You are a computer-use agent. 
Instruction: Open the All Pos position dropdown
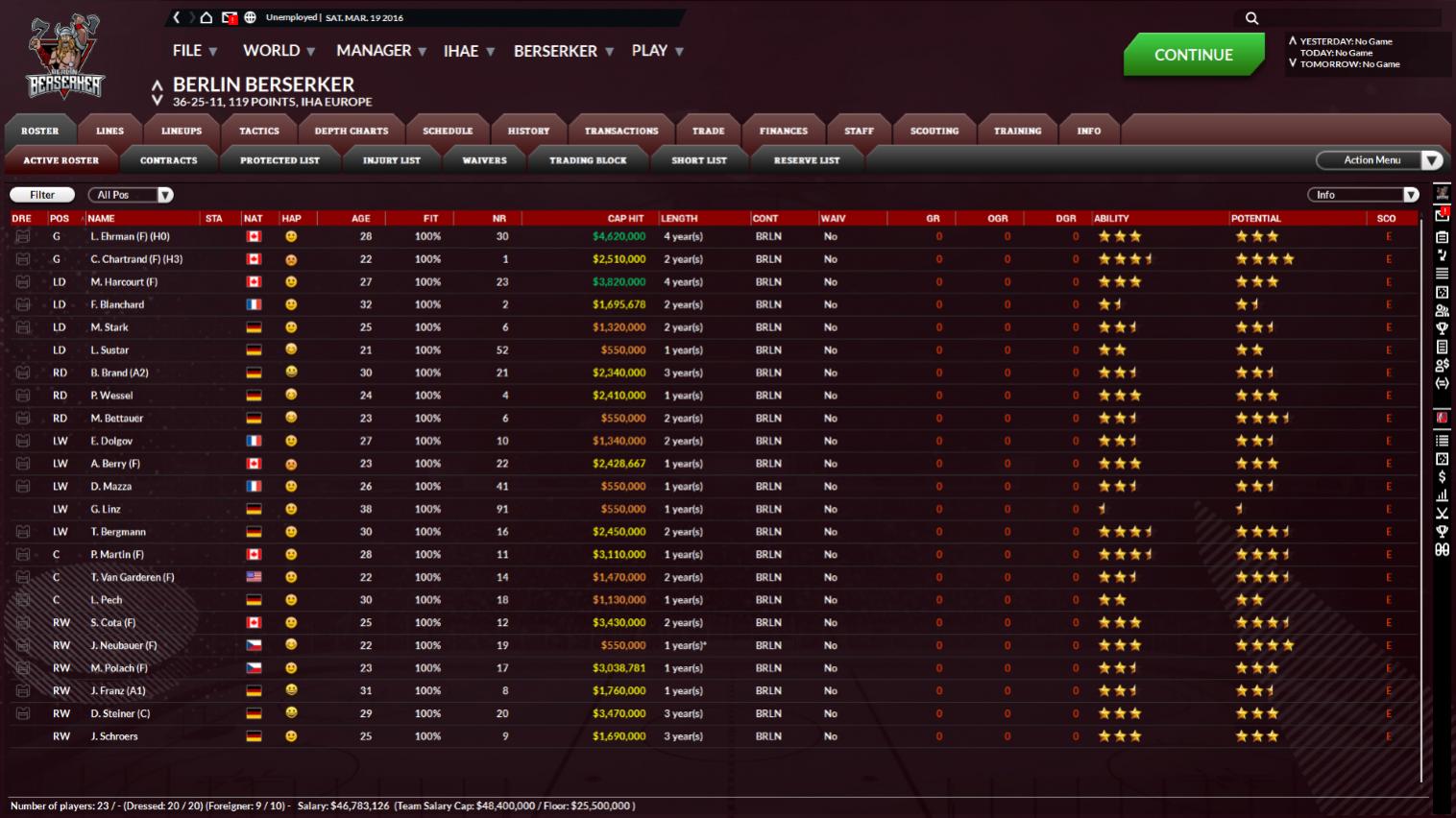[x=131, y=195]
